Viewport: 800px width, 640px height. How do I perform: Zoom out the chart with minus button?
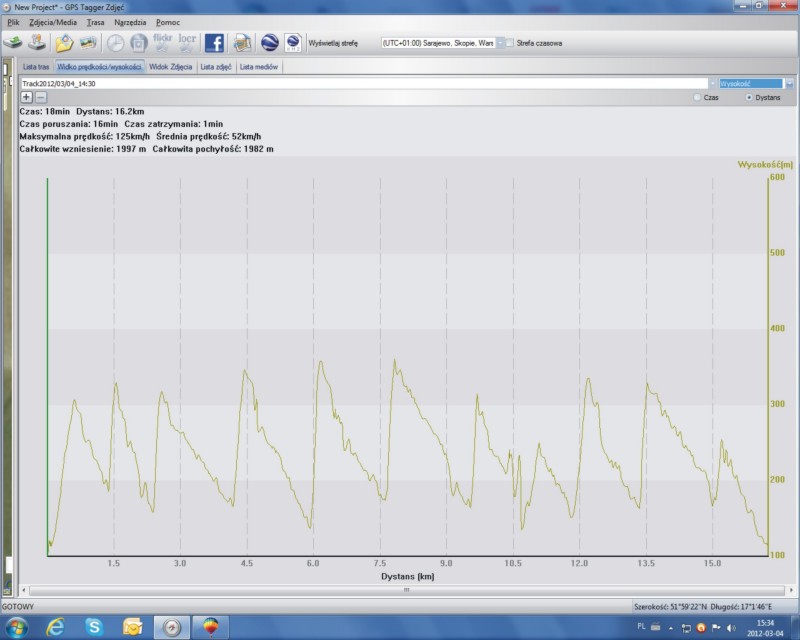[41, 97]
